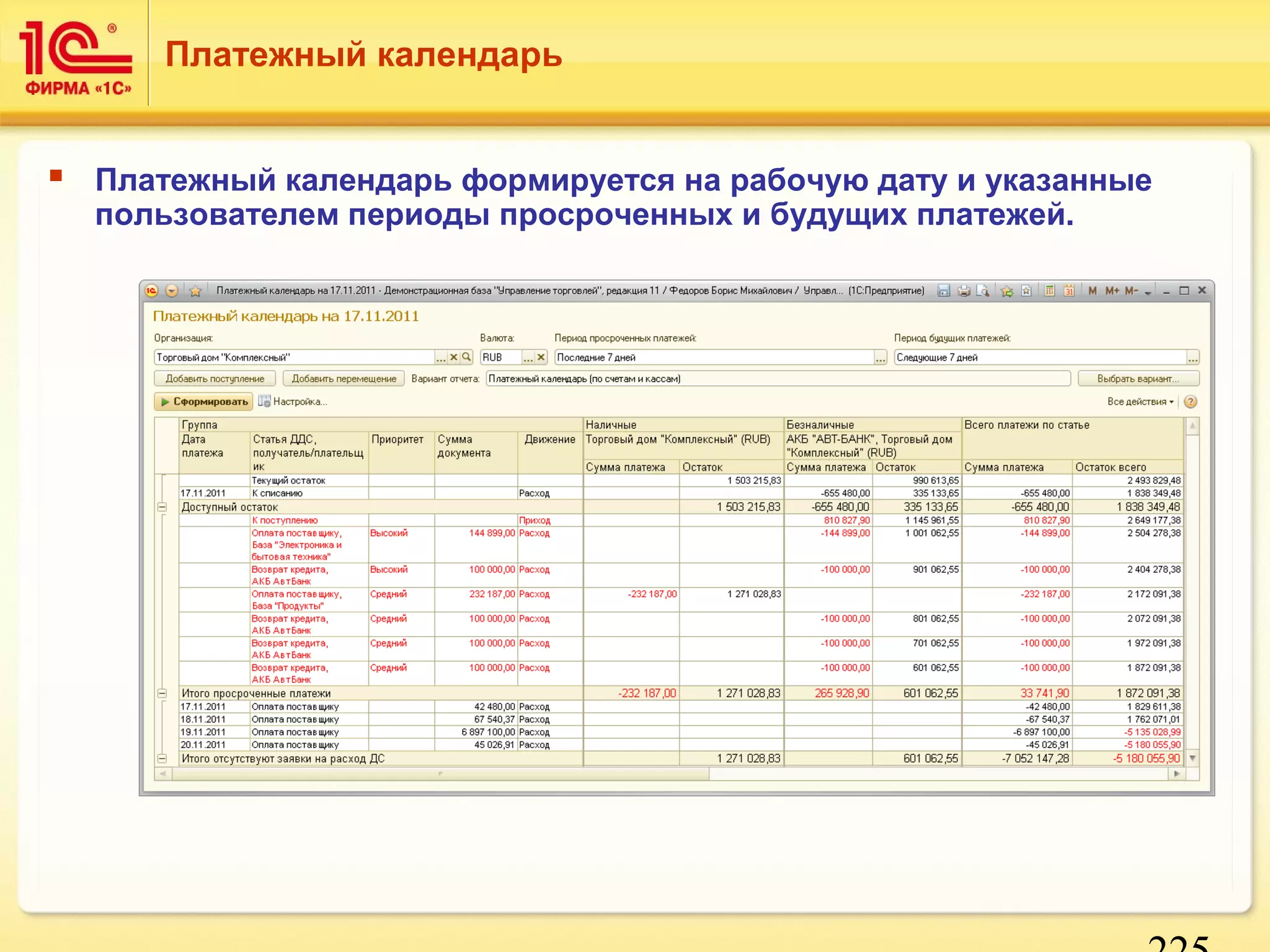Image resolution: width=1270 pixels, height=952 pixels.
Task: Add to favorites star with arrow icon
Action: point(1007,291)
